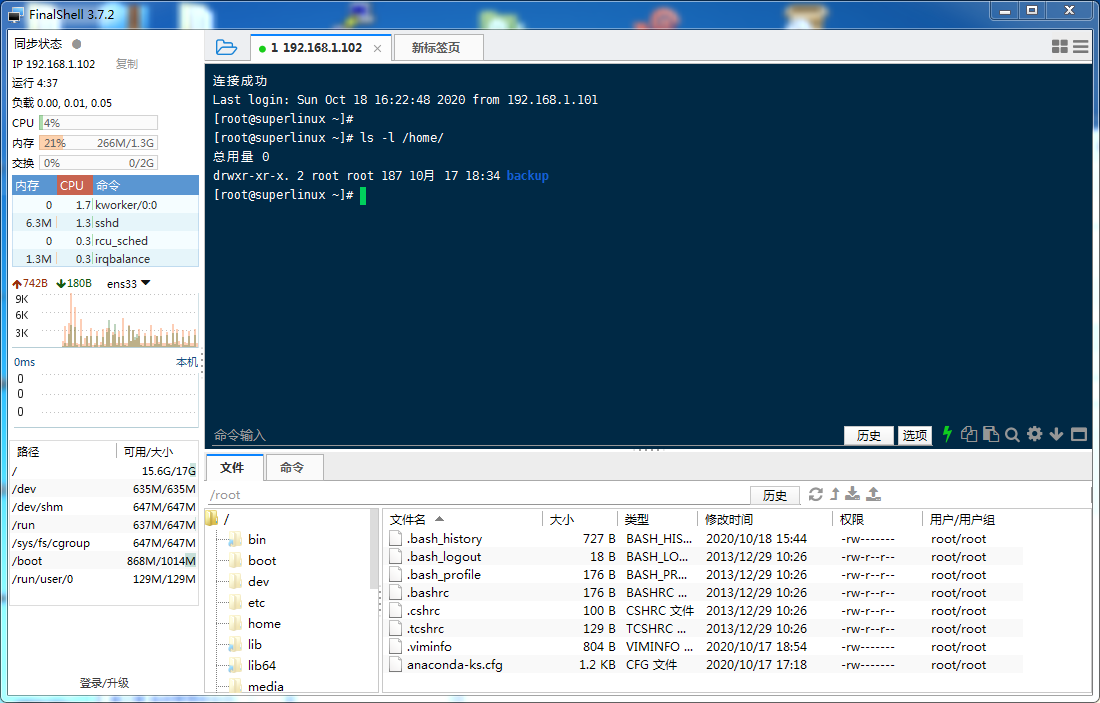
Task: Focus the 命令输入 command input field
Action: coord(524,435)
